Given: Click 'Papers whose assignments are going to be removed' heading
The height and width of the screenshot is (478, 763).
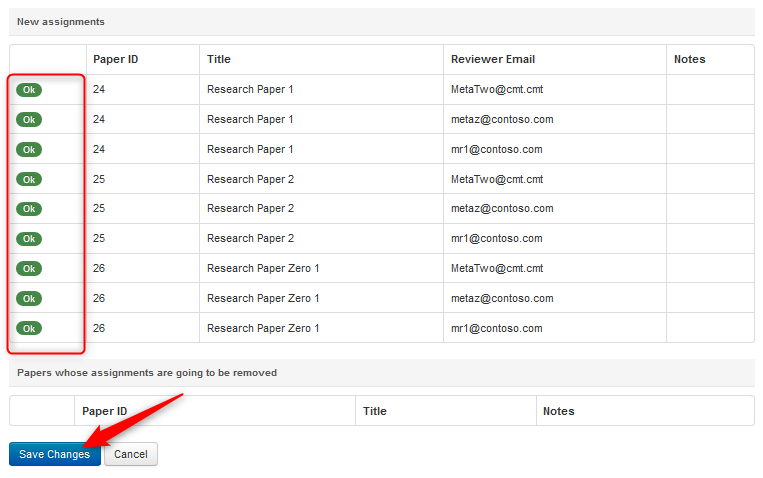Looking at the screenshot, I should point(147,372).
